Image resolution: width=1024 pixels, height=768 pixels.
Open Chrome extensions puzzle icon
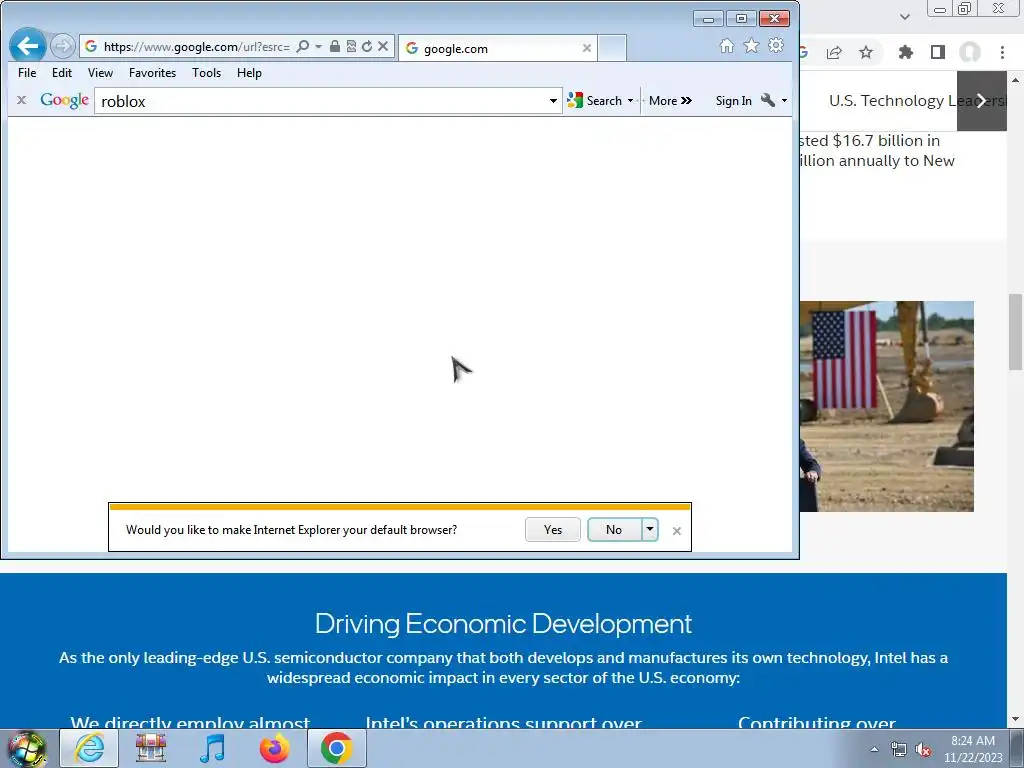906,52
